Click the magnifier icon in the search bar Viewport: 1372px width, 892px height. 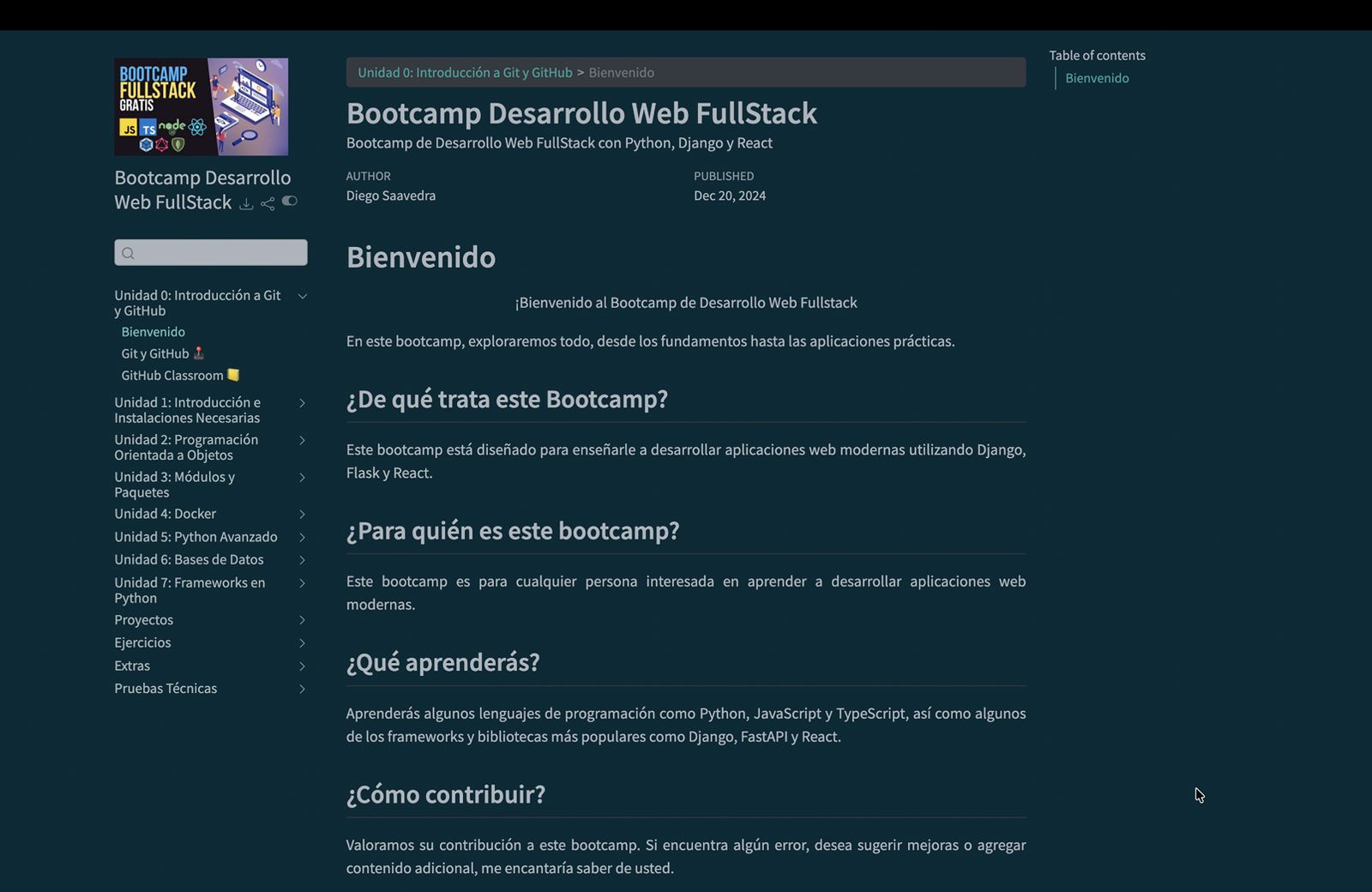click(x=129, y=252)
